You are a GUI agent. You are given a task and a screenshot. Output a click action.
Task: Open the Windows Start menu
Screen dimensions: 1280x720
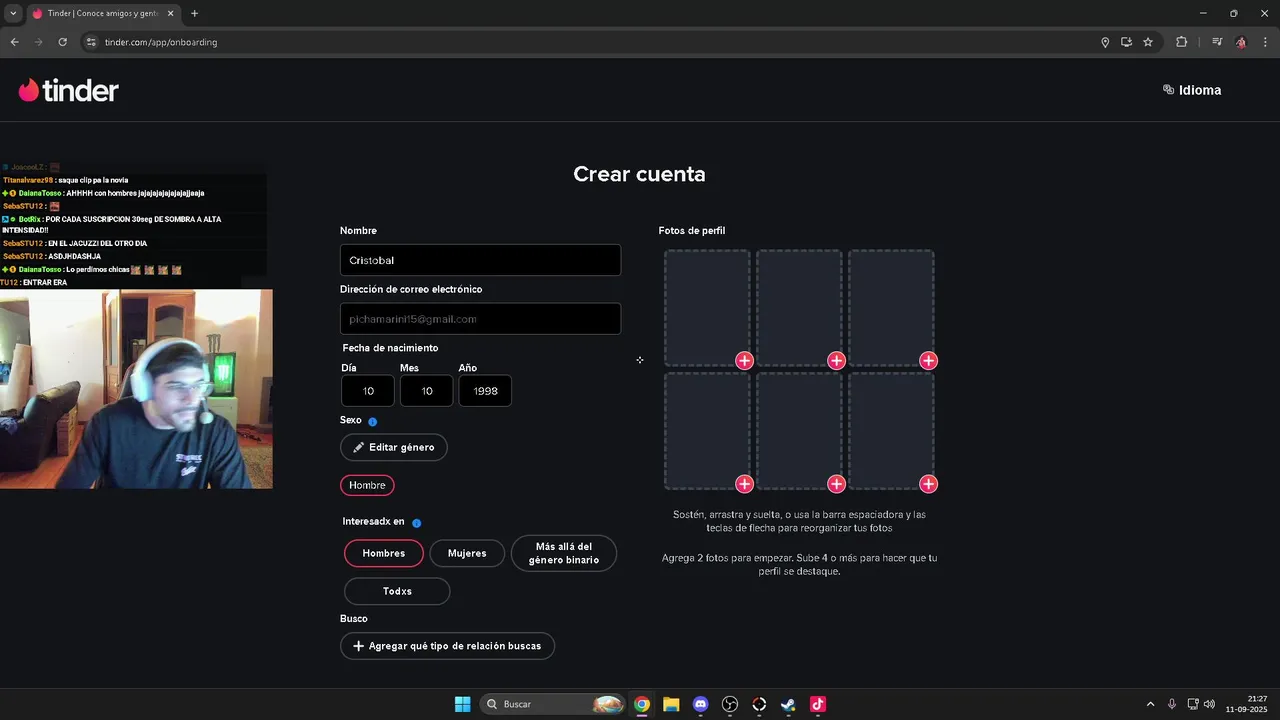pos(462,704)
